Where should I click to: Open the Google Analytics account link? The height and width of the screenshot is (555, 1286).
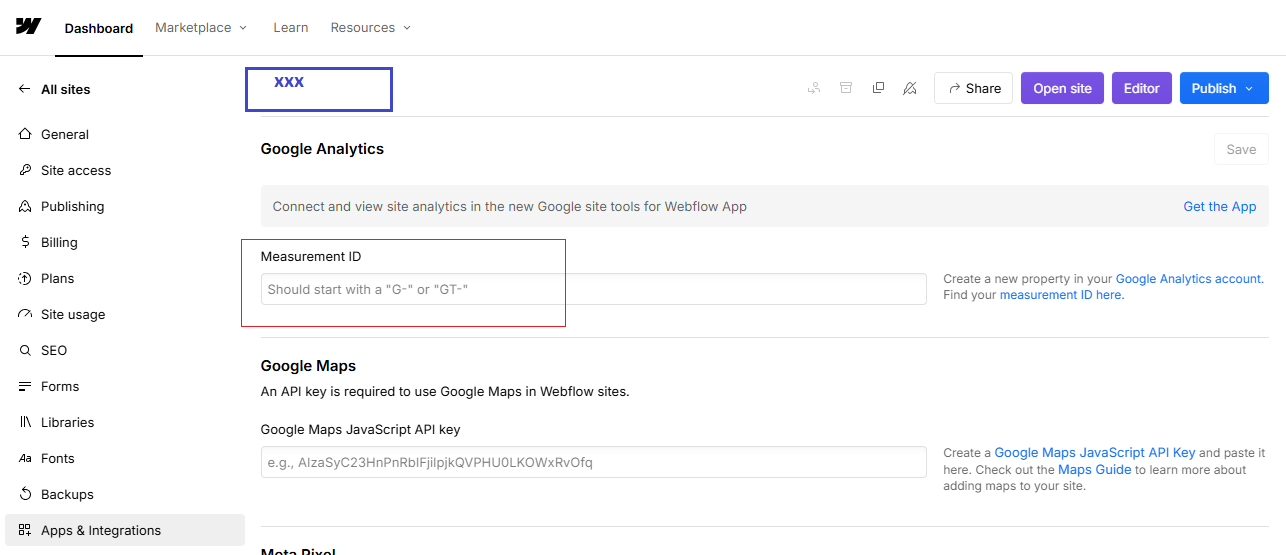[1189, 279]
